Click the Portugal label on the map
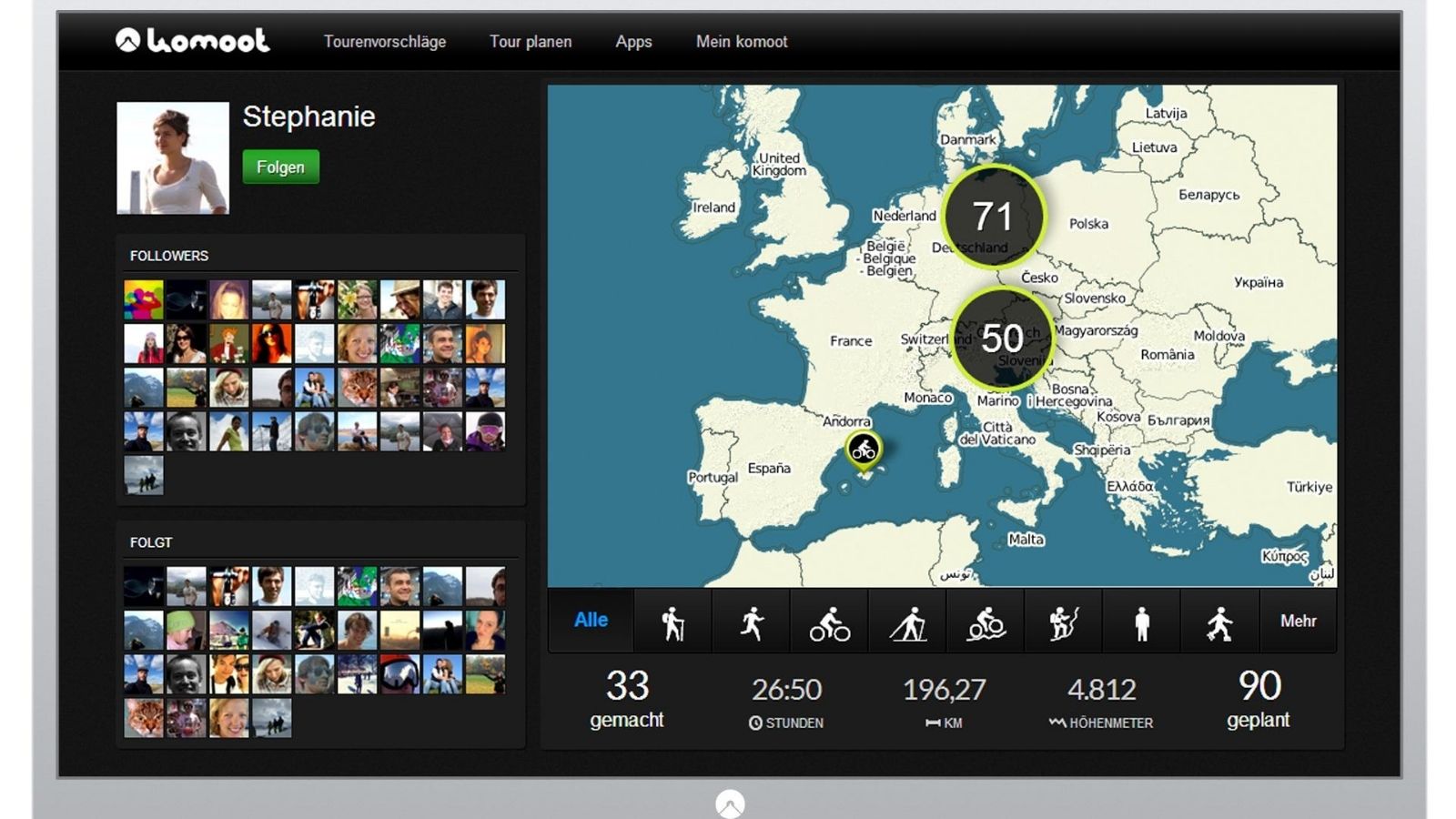The image size is (1456, 819). point(713,478)
